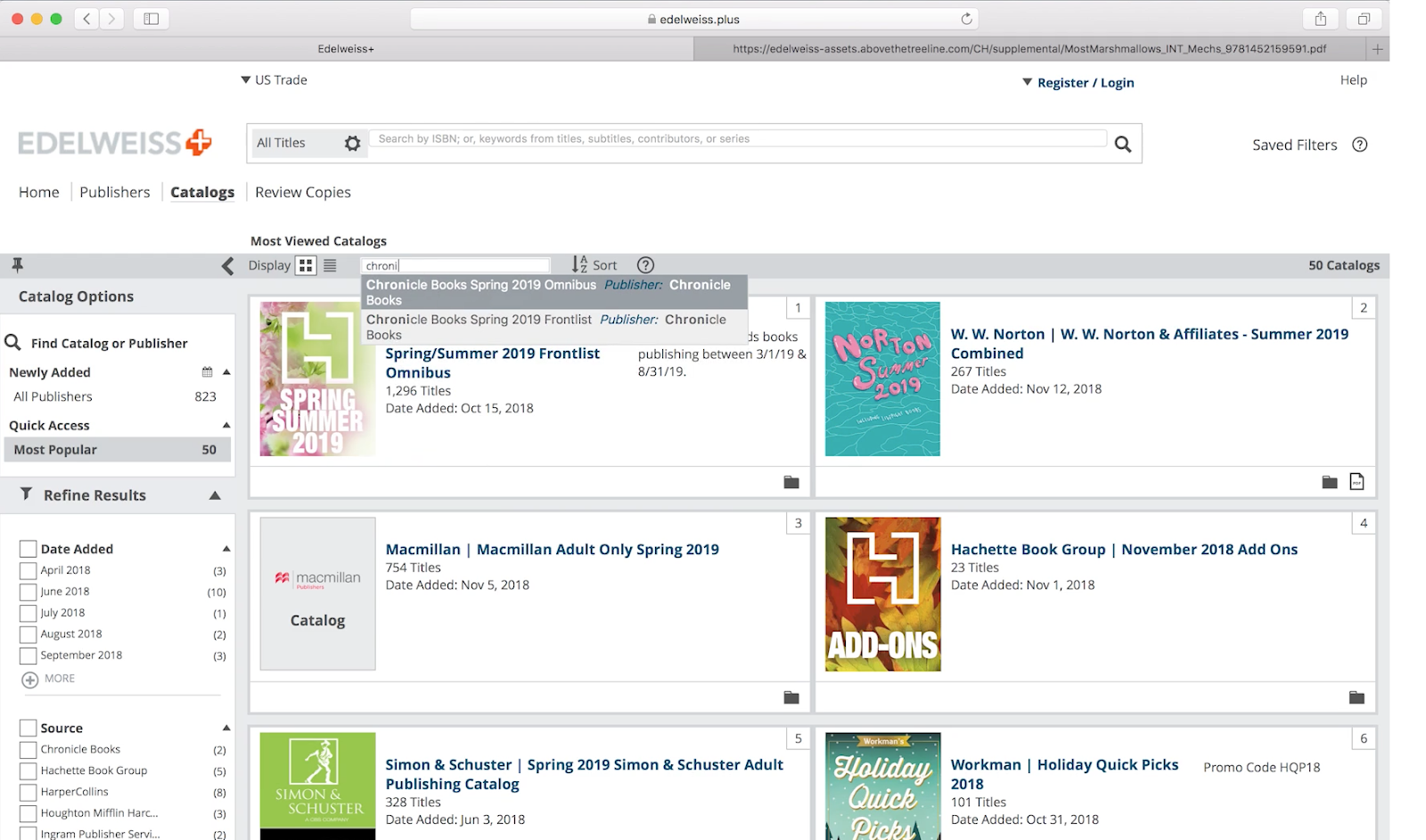This screenshot has width=1426, height=840.
Task: Switch to MostMarshmallows PDF browser tab
Action: [1029, 49]
